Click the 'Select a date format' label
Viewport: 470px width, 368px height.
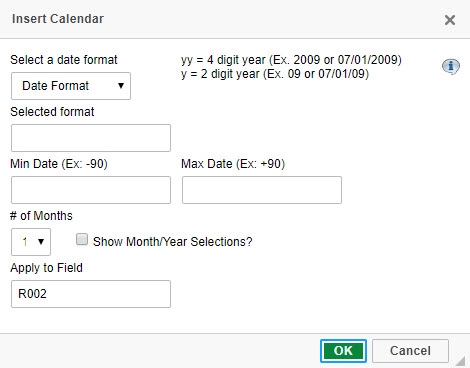pyautogui.click(x=64, y=60)
